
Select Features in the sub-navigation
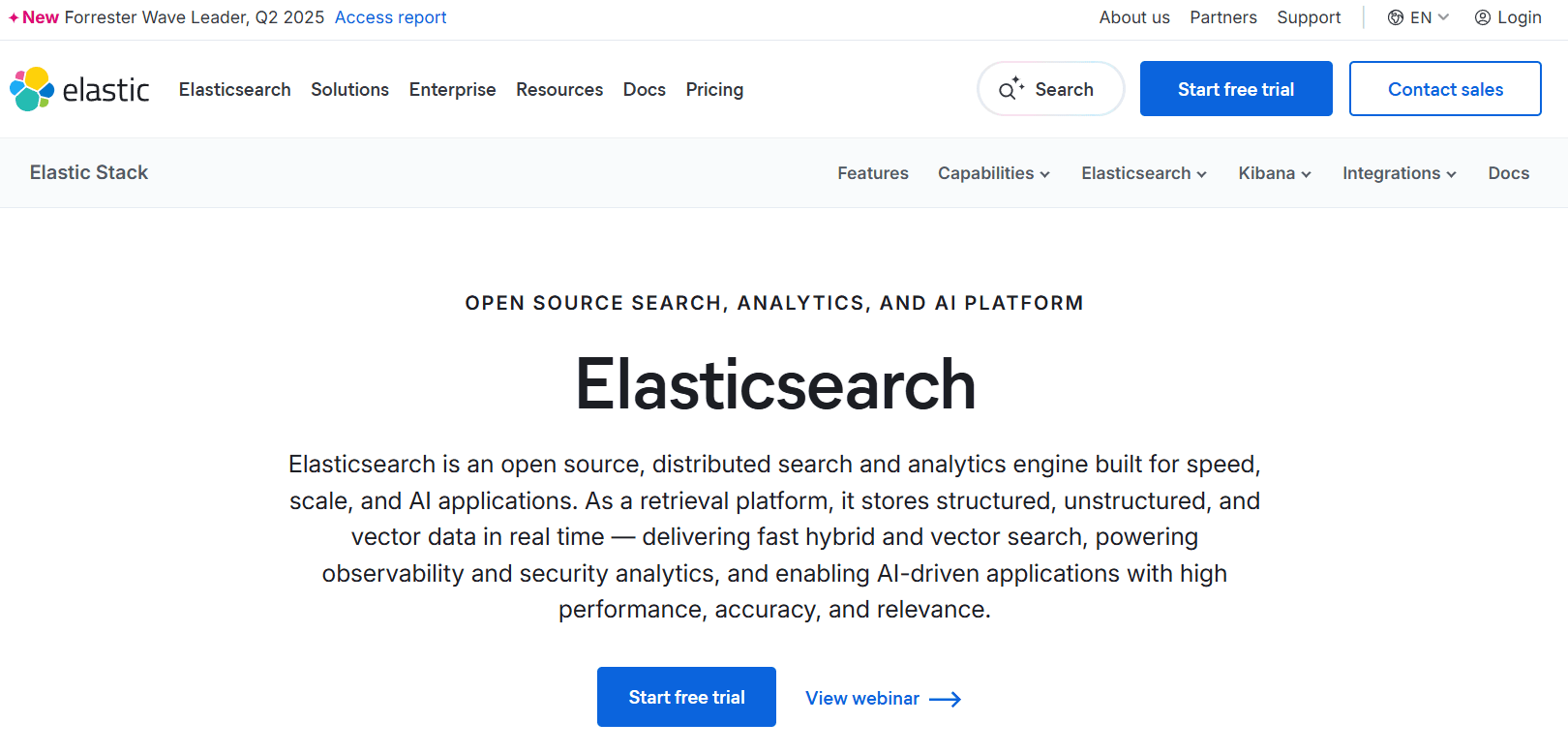tap(872, 173)
